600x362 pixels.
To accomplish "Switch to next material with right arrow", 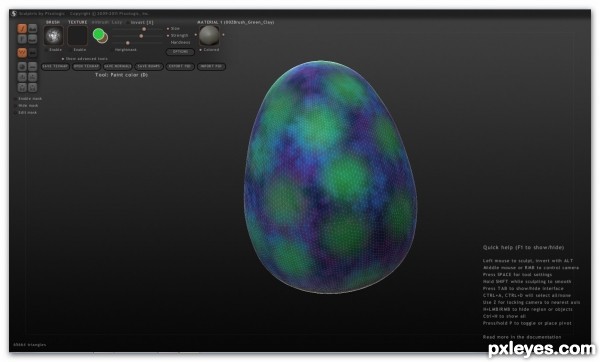I will (x=223, y=35).
